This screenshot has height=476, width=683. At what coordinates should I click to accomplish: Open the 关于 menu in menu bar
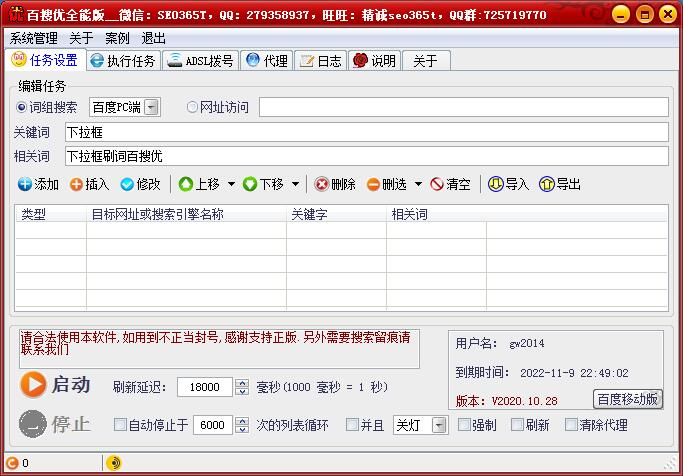[x=81, y=38]
